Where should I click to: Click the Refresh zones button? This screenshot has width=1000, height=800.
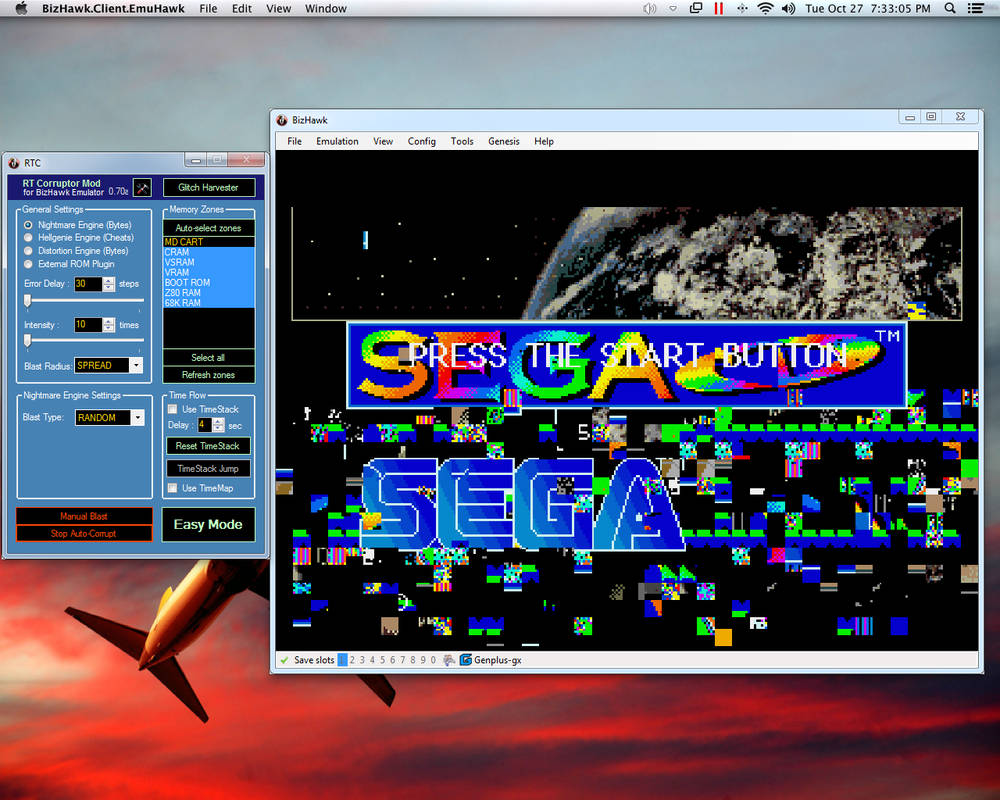click(x=209, y=374)
